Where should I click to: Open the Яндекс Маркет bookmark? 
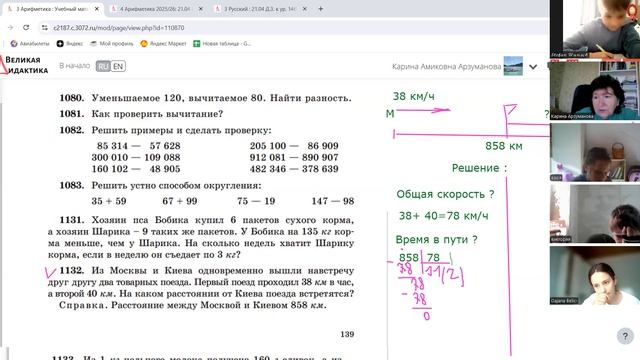pyautogui.click(x=163, y=43)
